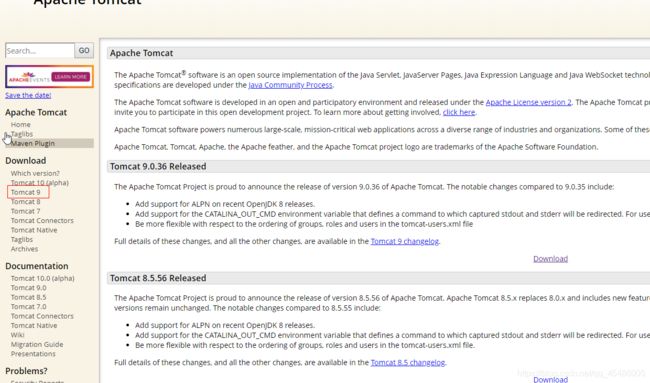Open the Apache License version 2 link
Screen dimensions: 650x383
[528, 102]
